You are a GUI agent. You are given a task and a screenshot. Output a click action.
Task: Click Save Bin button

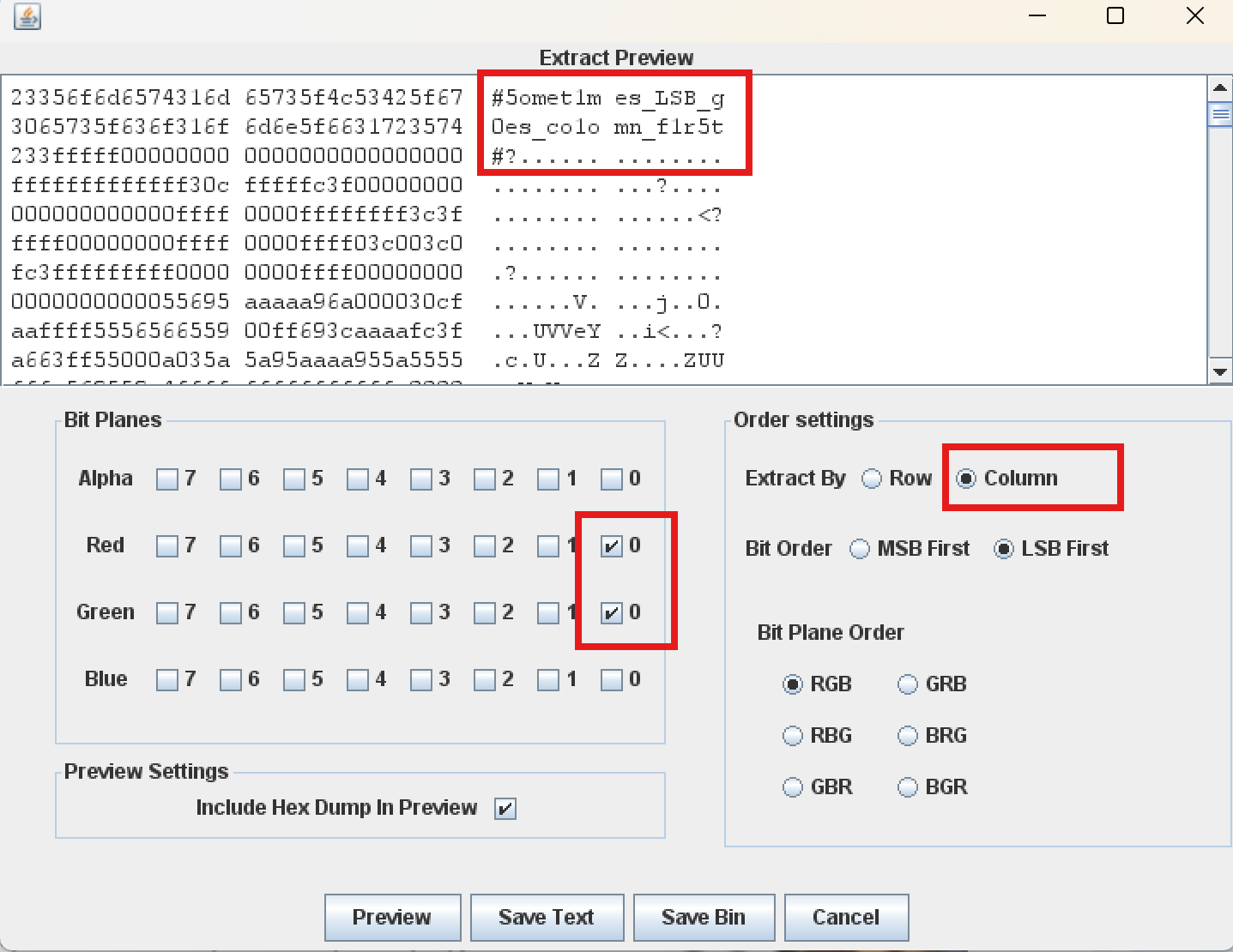704,917
